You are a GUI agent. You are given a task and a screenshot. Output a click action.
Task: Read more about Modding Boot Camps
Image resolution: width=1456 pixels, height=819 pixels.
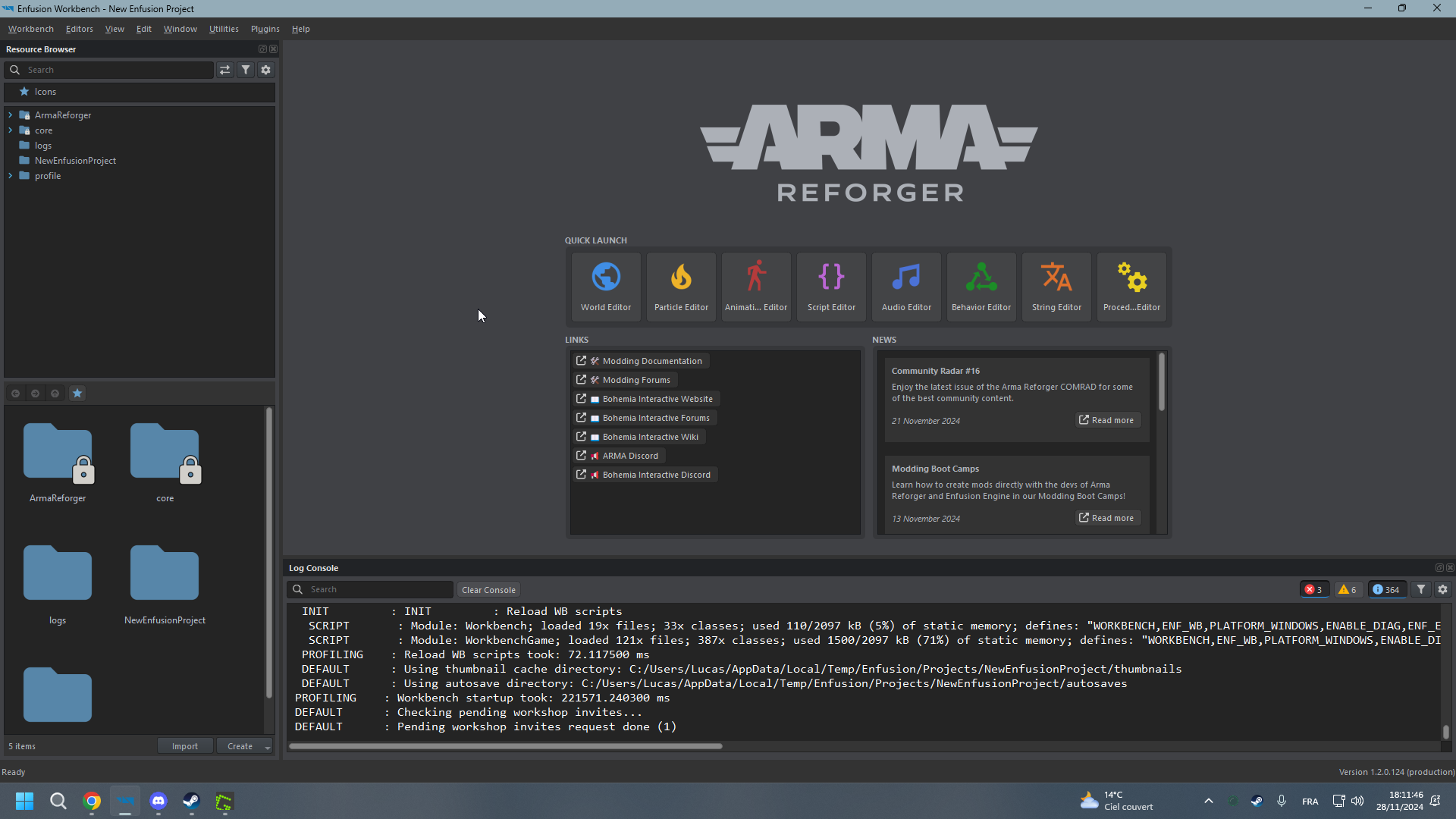[1107, 518]
